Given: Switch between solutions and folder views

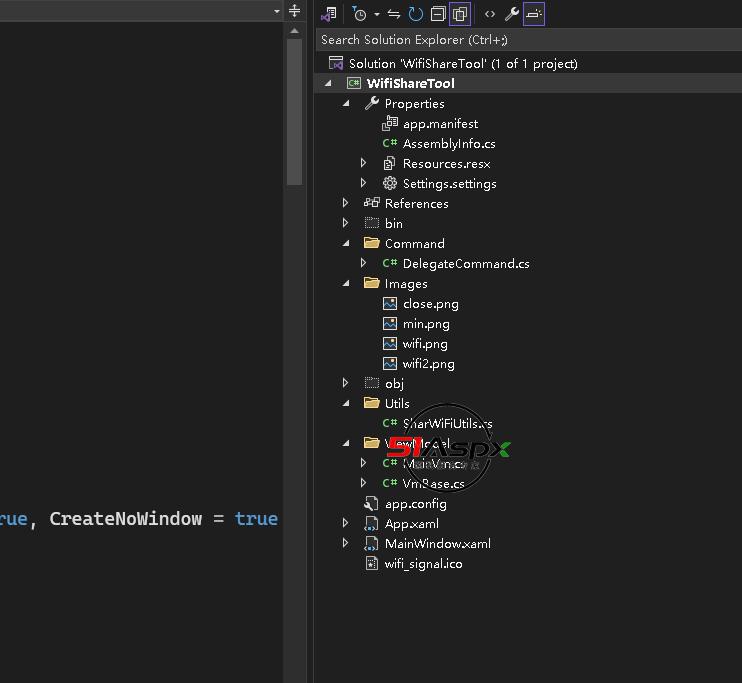Looking at the screenshot, I should [x=328, y=14].
